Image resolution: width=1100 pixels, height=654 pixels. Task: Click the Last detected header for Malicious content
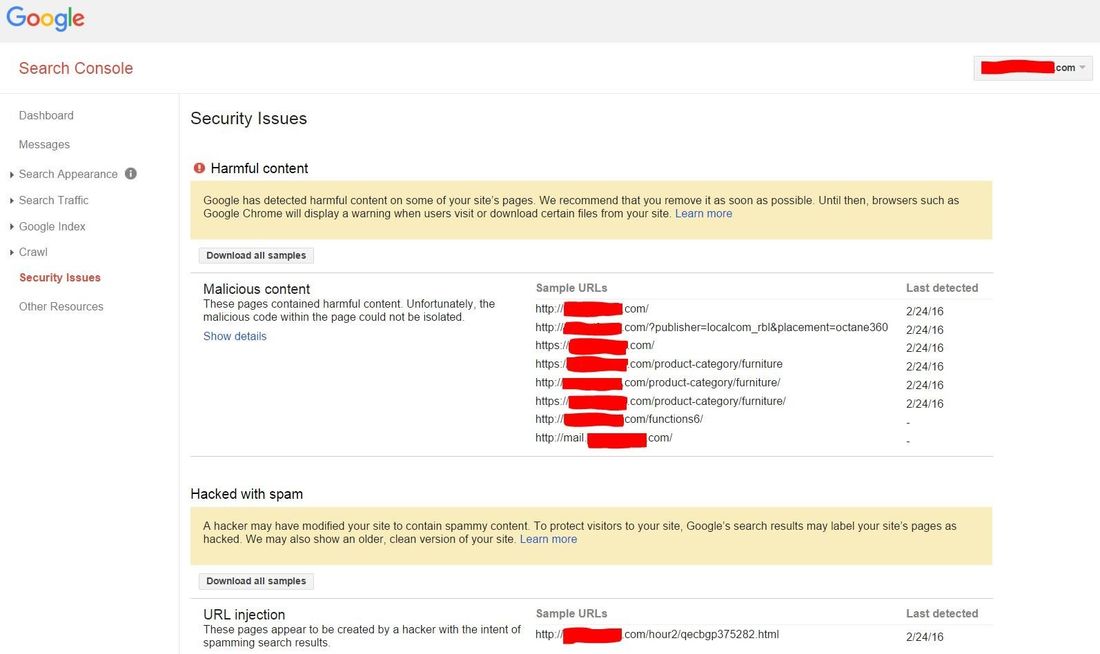point(941,288)
